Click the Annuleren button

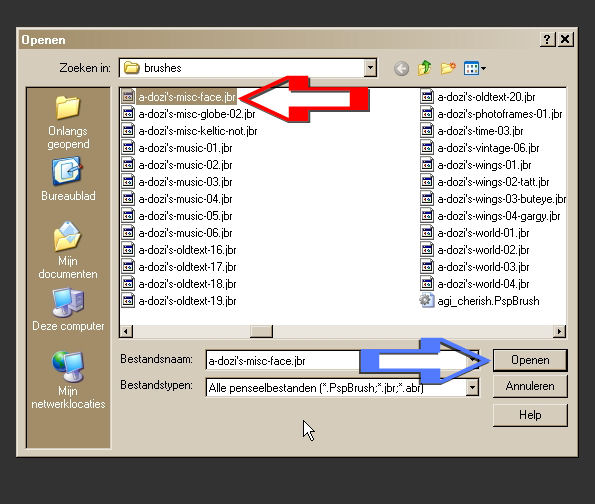(x=530, y=386)
